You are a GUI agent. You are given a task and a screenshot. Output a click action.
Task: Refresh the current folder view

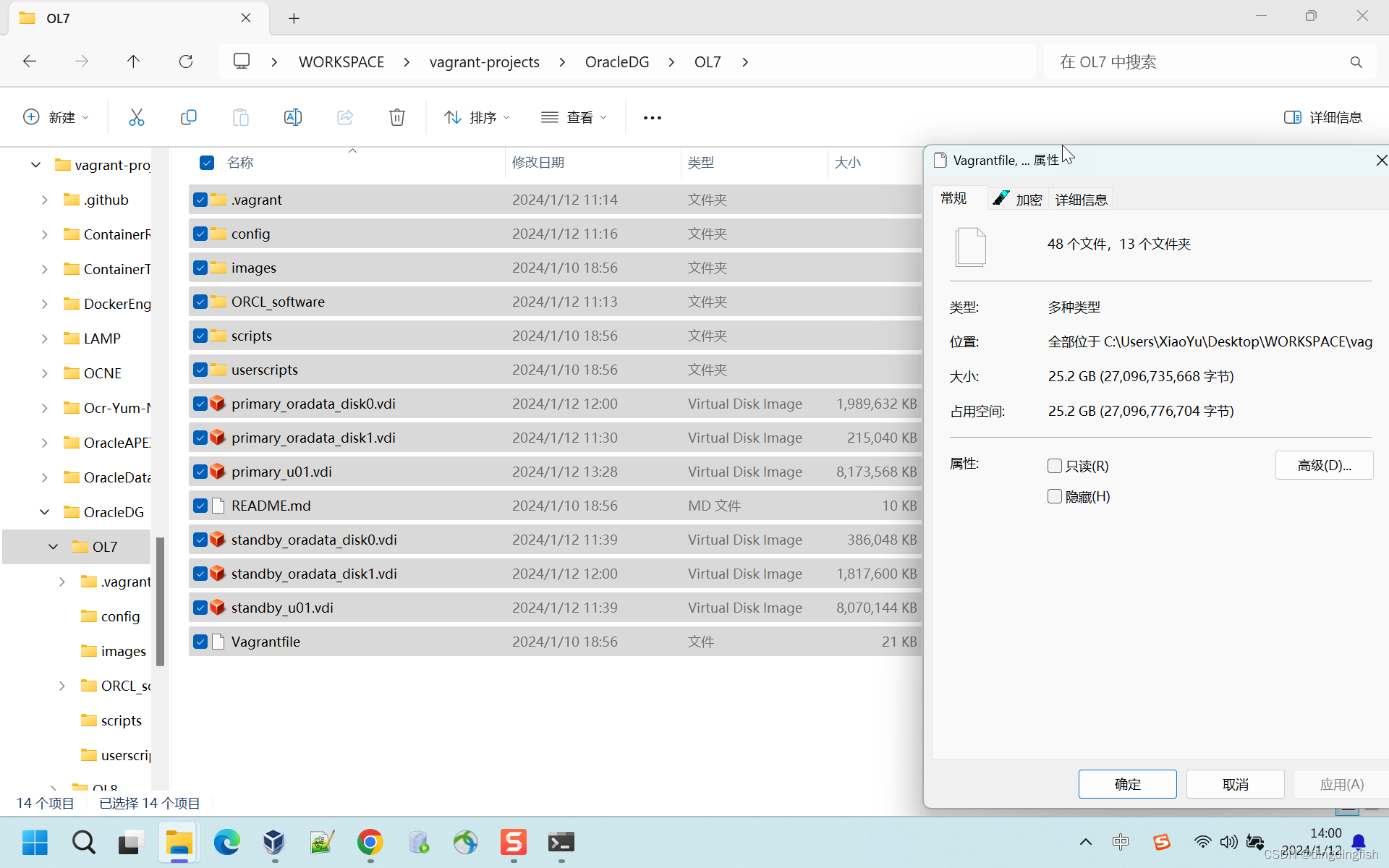click(186, 61)
